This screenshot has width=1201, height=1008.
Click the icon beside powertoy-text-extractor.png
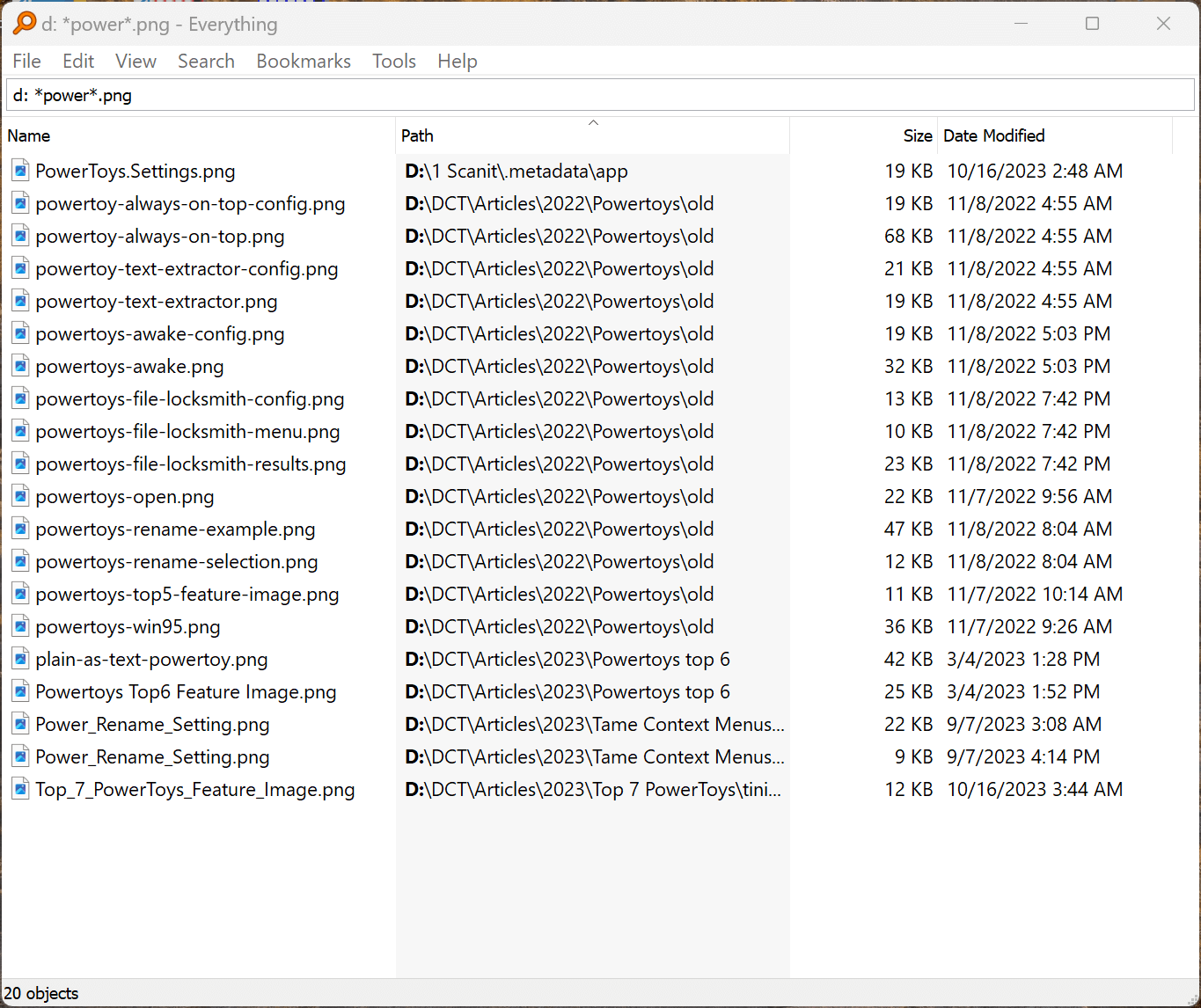tap(20, 301)
